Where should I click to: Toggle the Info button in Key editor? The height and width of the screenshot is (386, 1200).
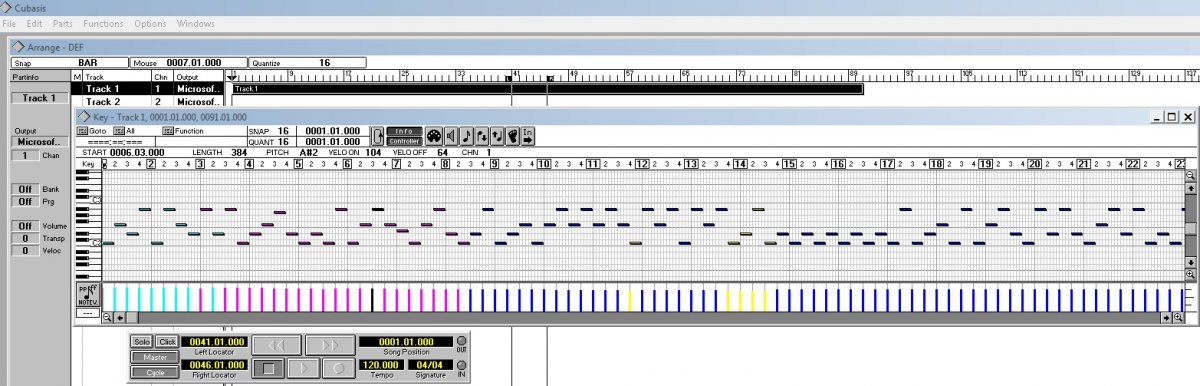click(x=404, y=131)
